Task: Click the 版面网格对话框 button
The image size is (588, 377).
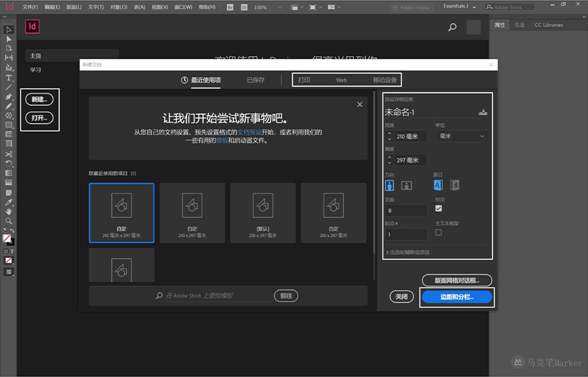Action: (457, 280)
